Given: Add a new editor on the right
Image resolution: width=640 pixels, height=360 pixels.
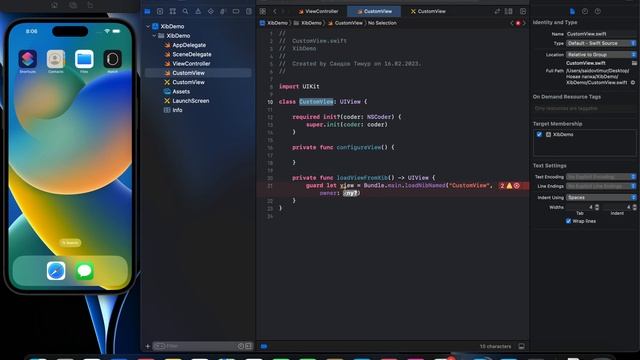Looking at the screenshot, I should pos(523,11).
